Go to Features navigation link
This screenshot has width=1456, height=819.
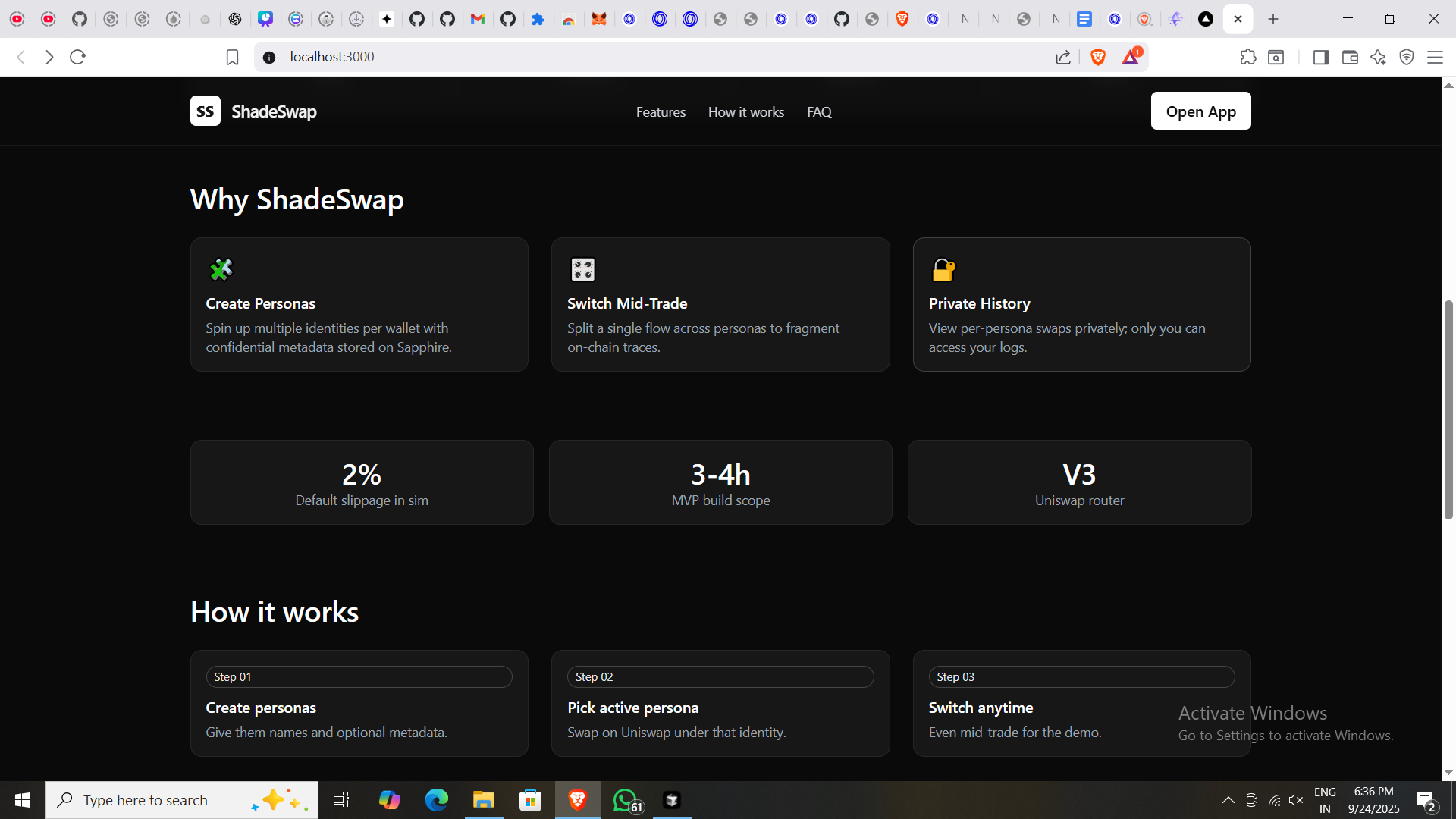tap(661, 112)
